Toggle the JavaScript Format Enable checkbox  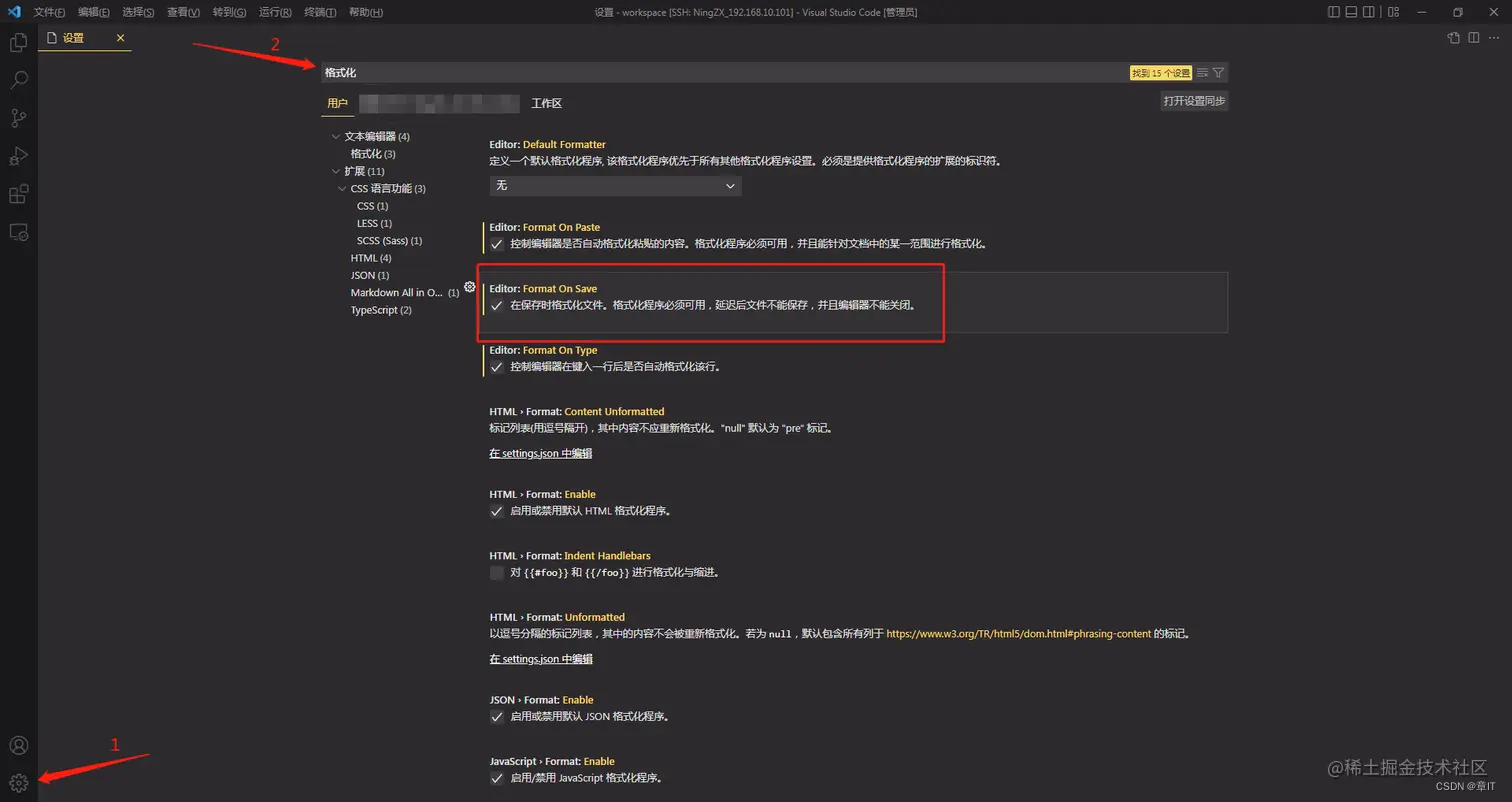click(497, 778)
